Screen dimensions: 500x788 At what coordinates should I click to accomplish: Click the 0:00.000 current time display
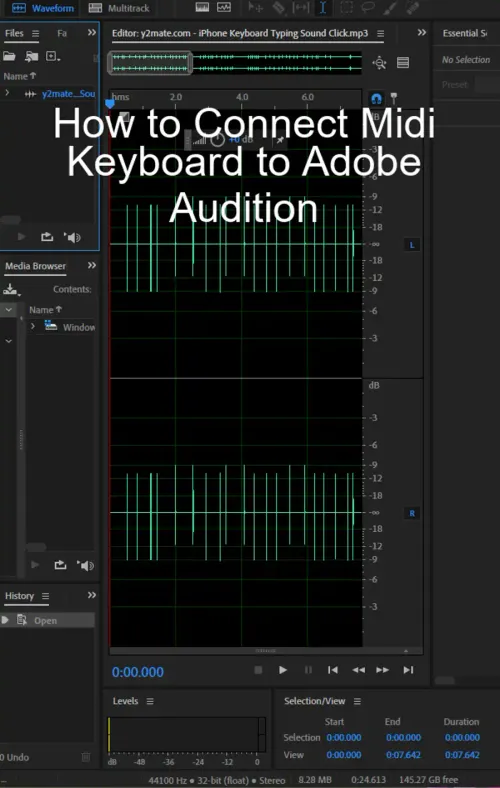click(x=138, y=672)
